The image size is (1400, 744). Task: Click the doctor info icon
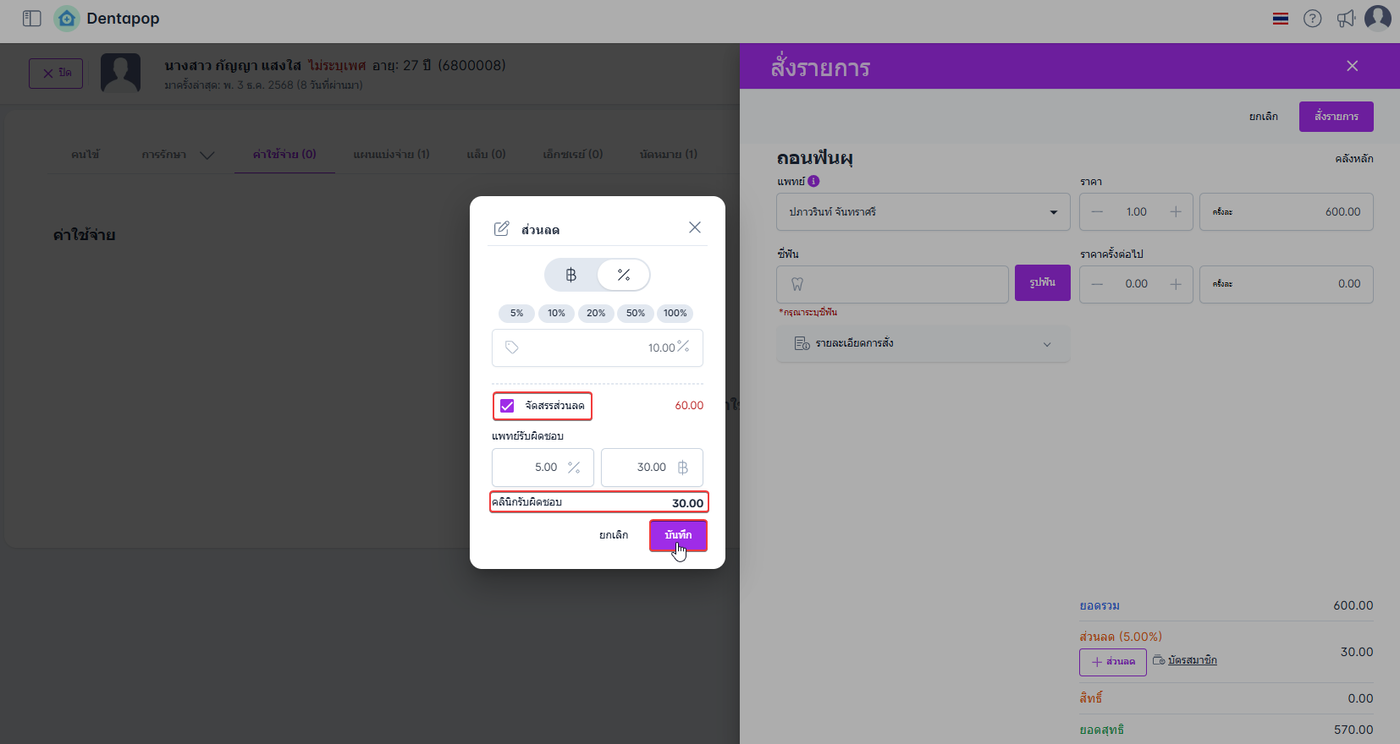[x=813, y=182]
